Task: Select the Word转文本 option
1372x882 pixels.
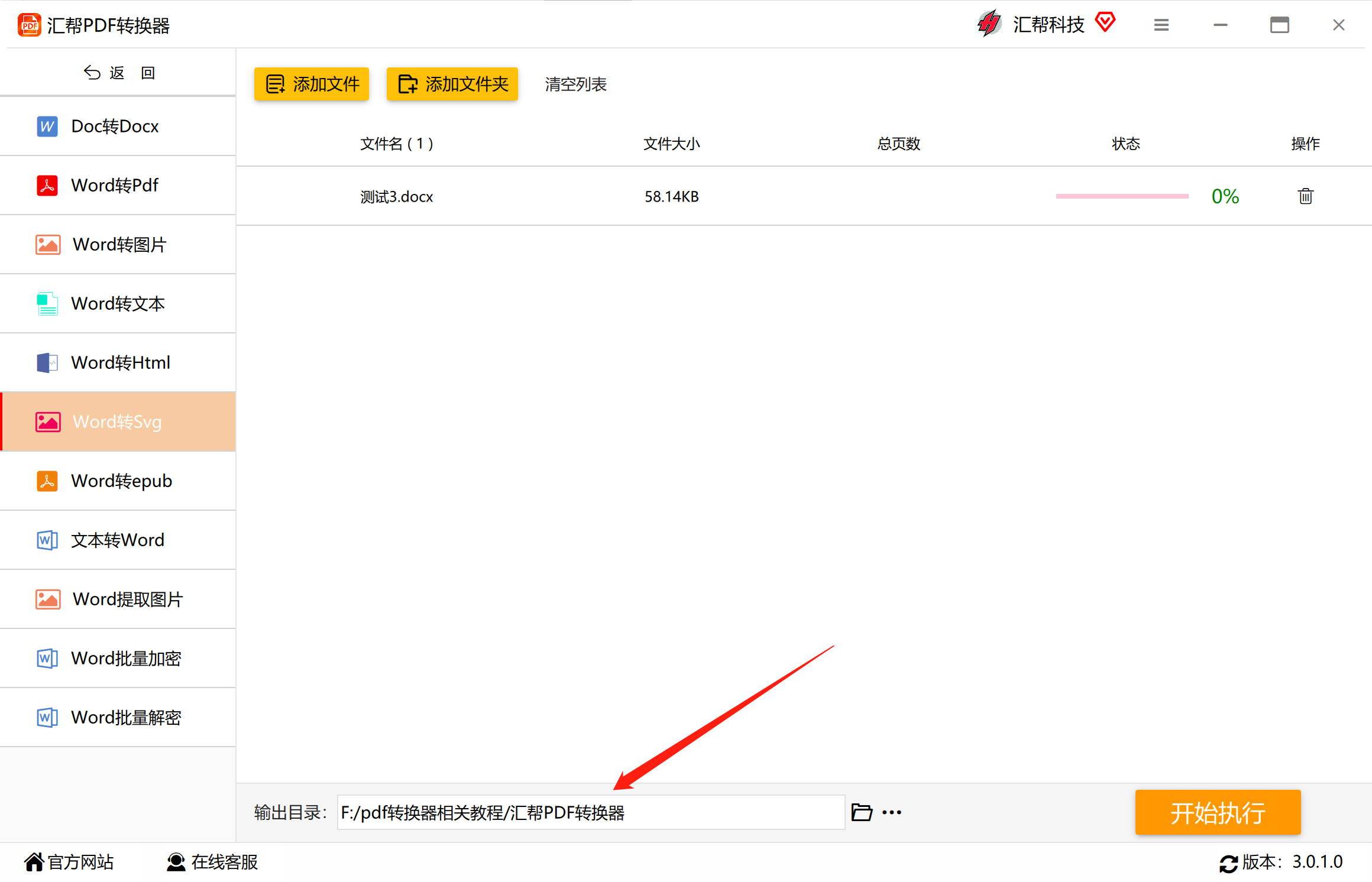Action: (118, 304)
